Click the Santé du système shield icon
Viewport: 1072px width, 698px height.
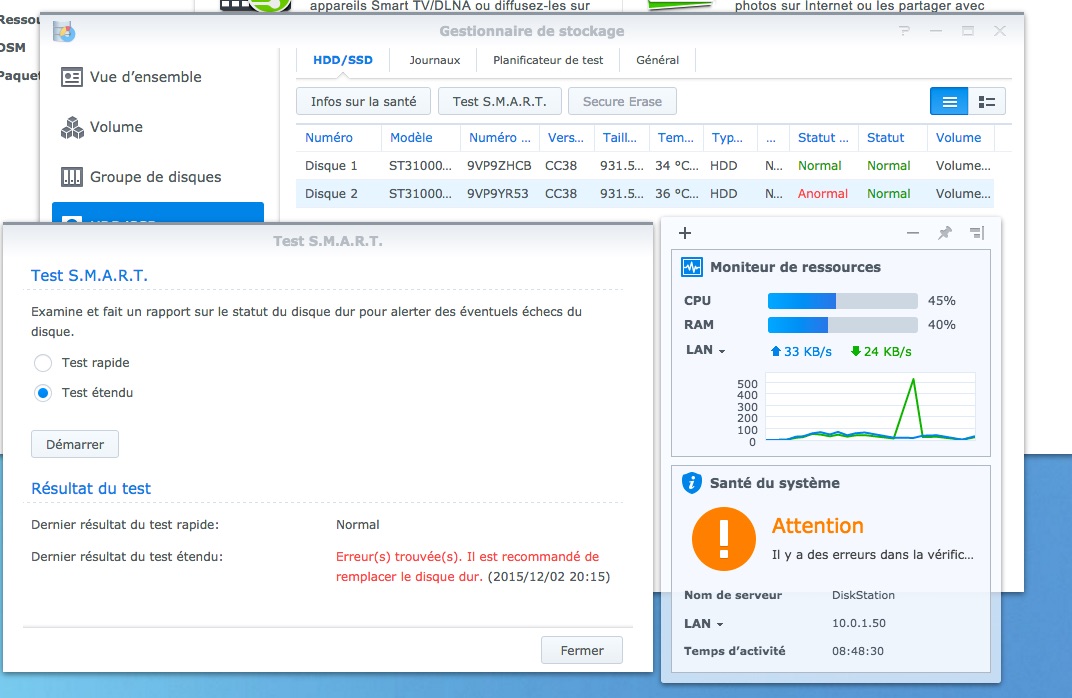(x=692, y=483)
